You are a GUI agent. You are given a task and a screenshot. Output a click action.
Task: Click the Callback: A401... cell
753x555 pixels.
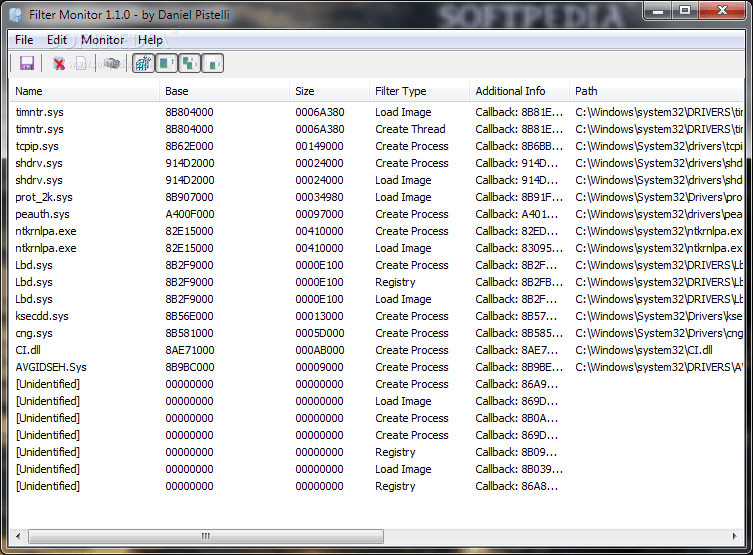[517, 214]
